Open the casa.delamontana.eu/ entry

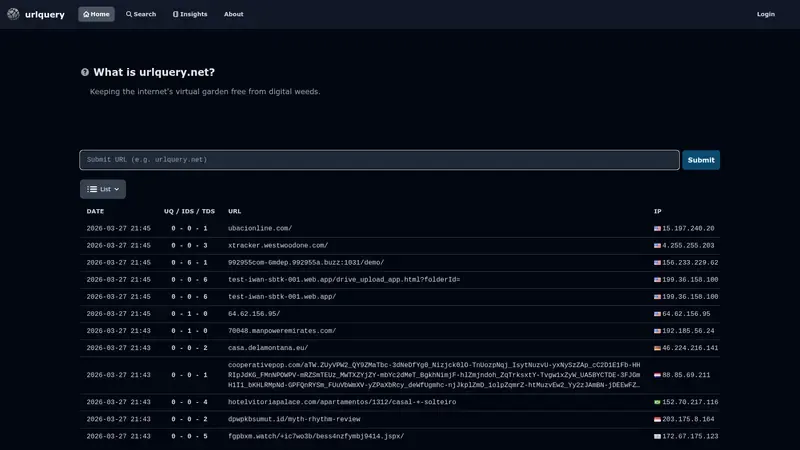(268, 348)
